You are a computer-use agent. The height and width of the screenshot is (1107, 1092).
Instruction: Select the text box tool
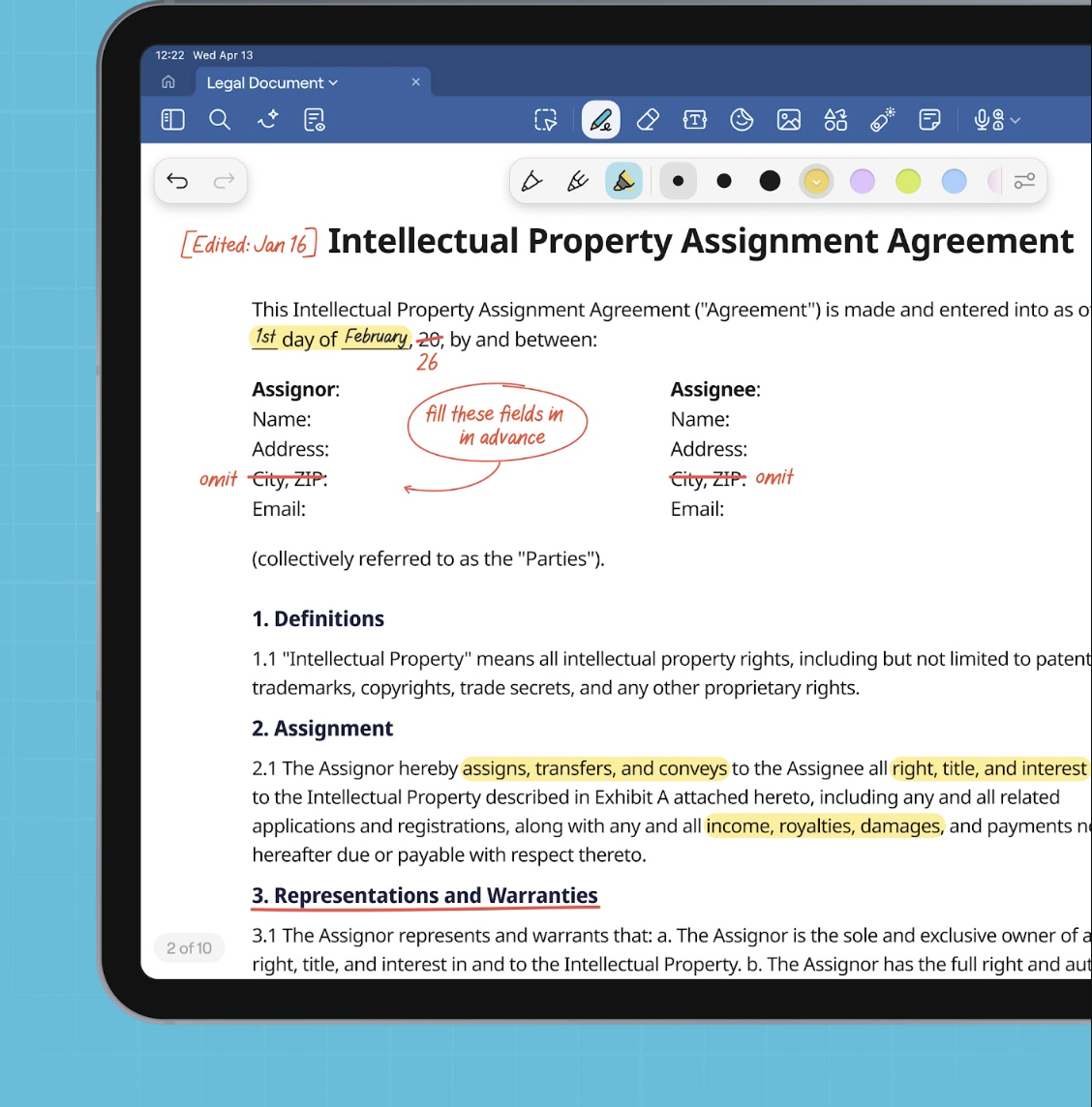click(695, 120)
